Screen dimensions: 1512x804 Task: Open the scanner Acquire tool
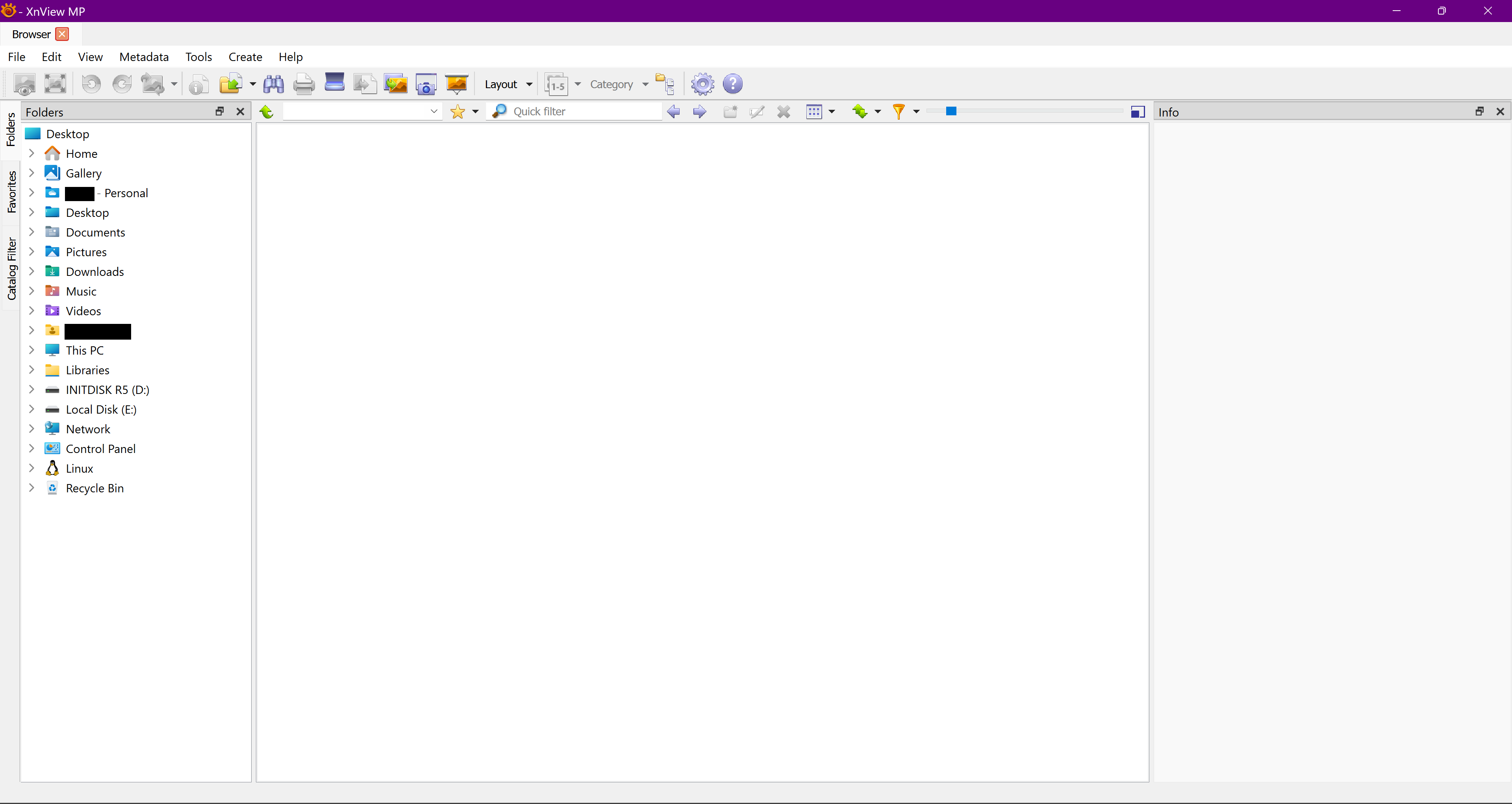[335, 83]
